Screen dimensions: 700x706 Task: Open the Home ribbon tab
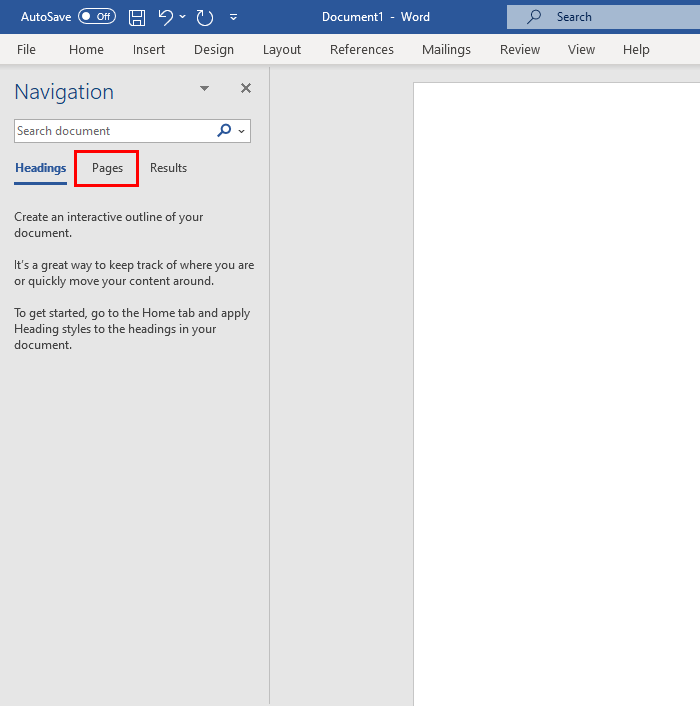86,50
